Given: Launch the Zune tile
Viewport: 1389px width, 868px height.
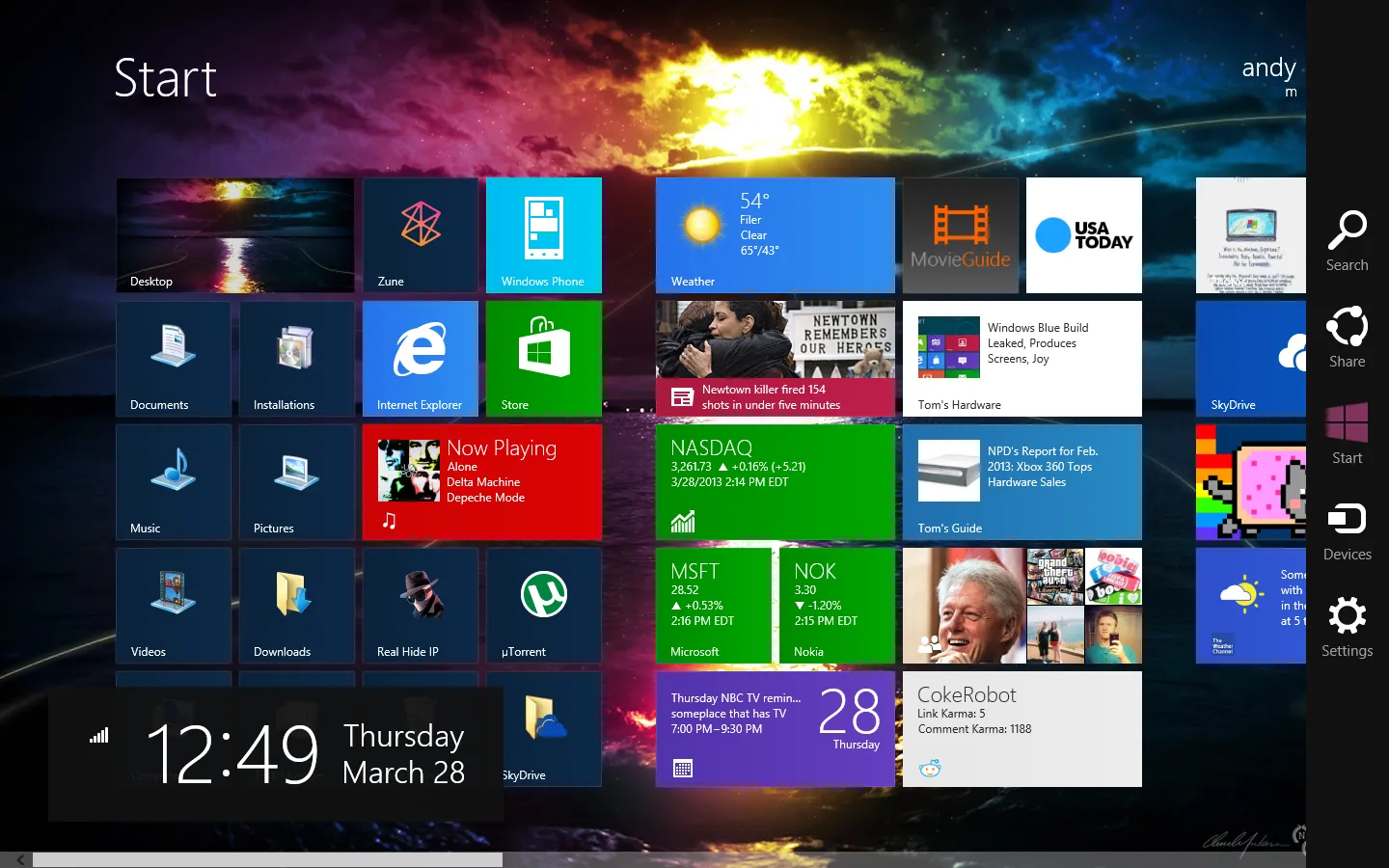Looking at the screenshot, I should coord(421,235).
